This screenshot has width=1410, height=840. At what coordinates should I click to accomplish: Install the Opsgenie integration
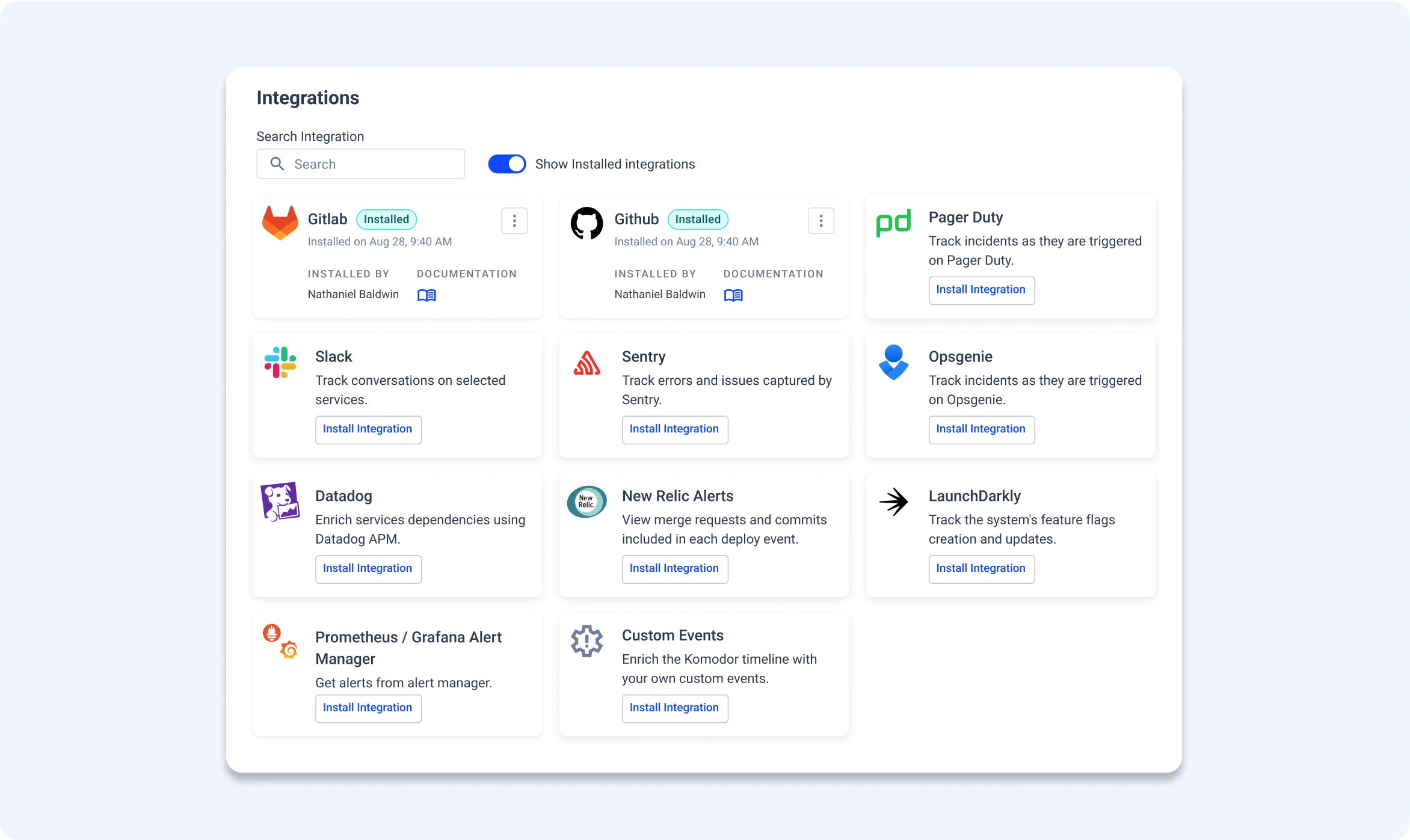[981, 429]
